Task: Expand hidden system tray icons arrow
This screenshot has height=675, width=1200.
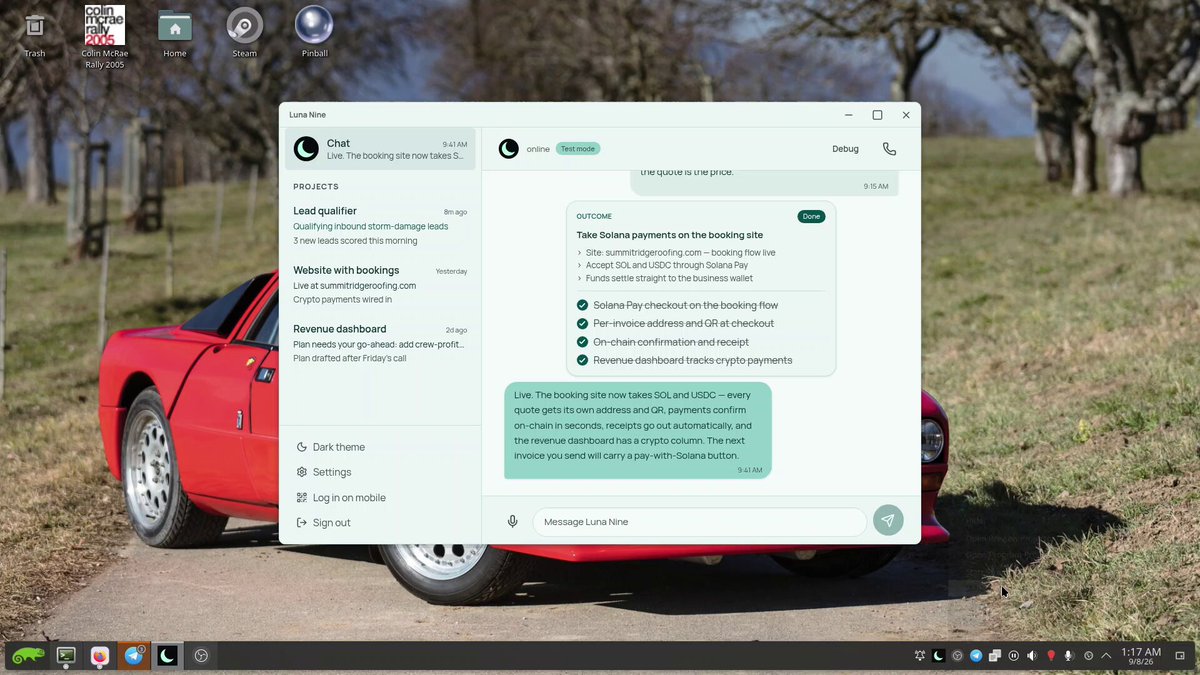Action: coord(1106,656)
